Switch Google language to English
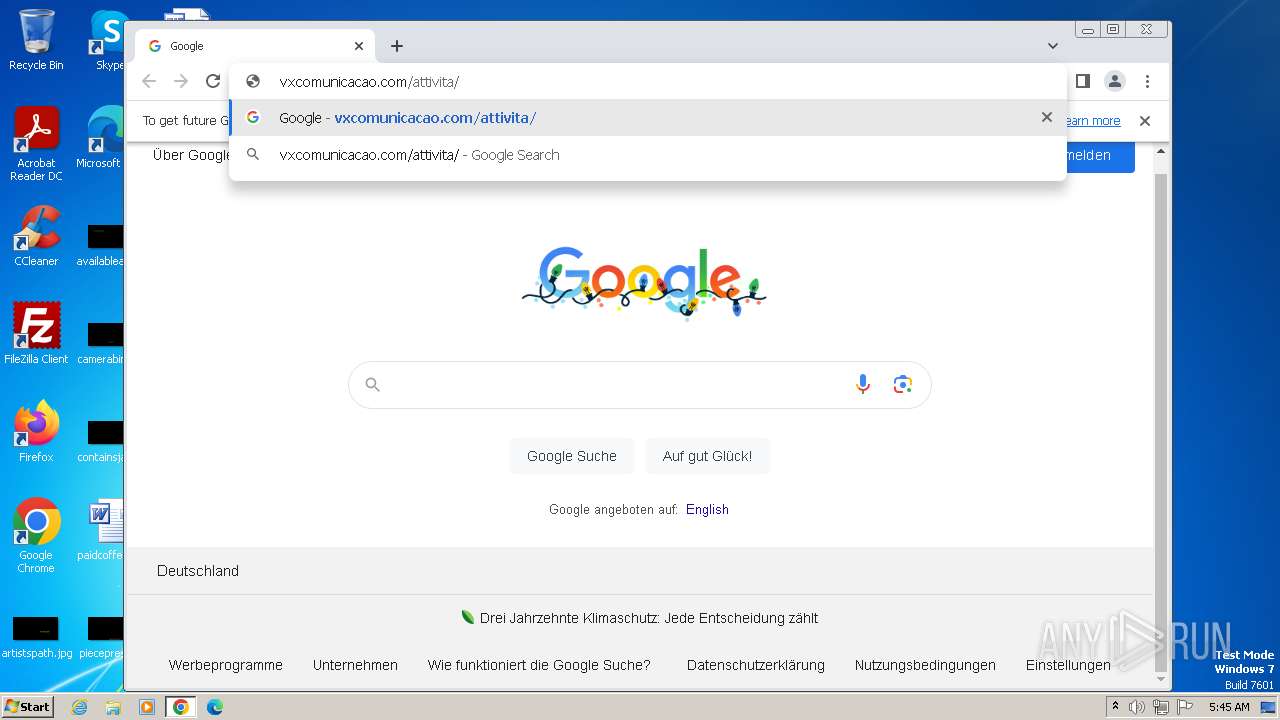The height and width of the screenshot is (720, 1280). tap(707, 509)
